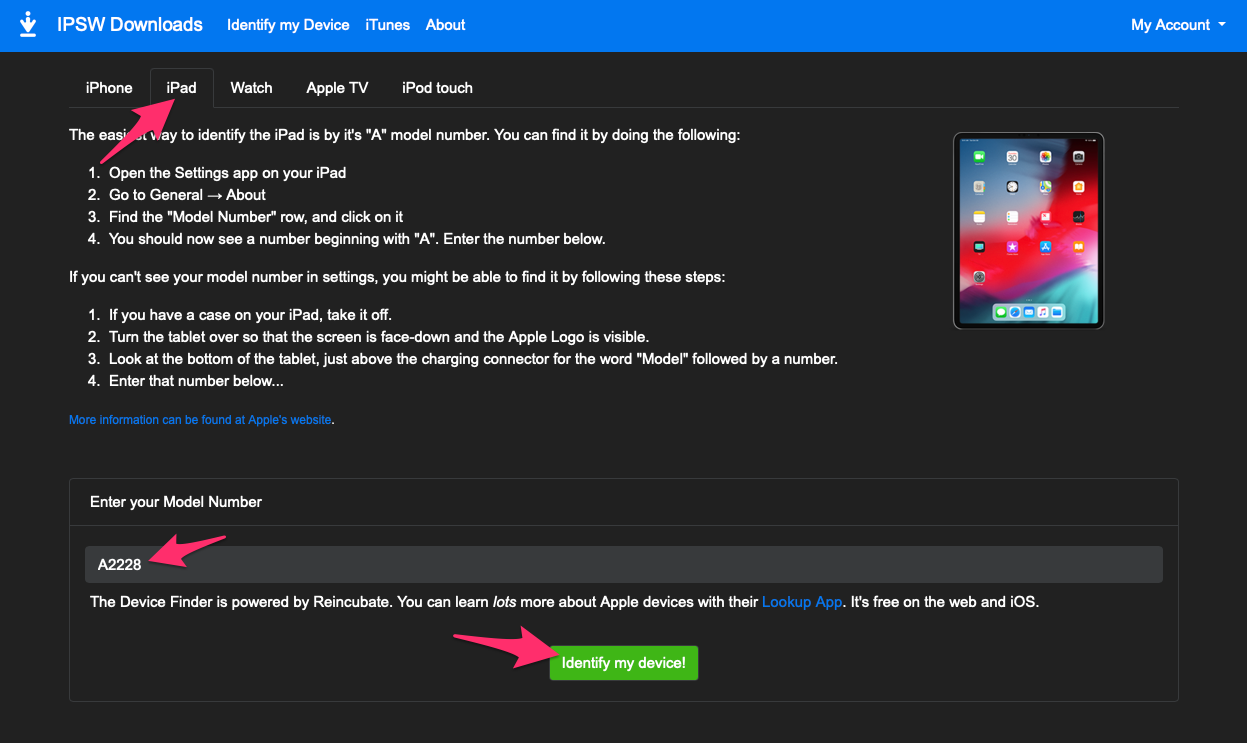Expand the My Account dropdown
Image resolution: width=1247 pixels, height=743 pixels.
pos(1178,25)
